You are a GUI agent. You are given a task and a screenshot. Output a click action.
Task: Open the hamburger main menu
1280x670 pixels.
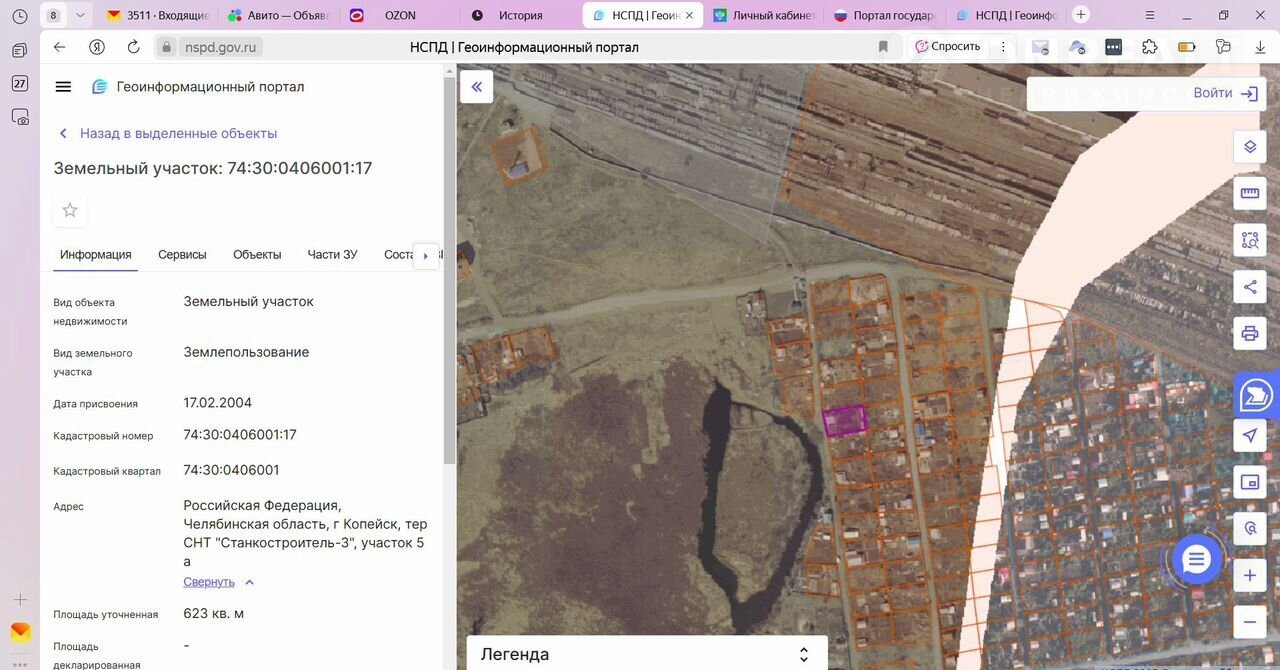[x=63, y=87]
